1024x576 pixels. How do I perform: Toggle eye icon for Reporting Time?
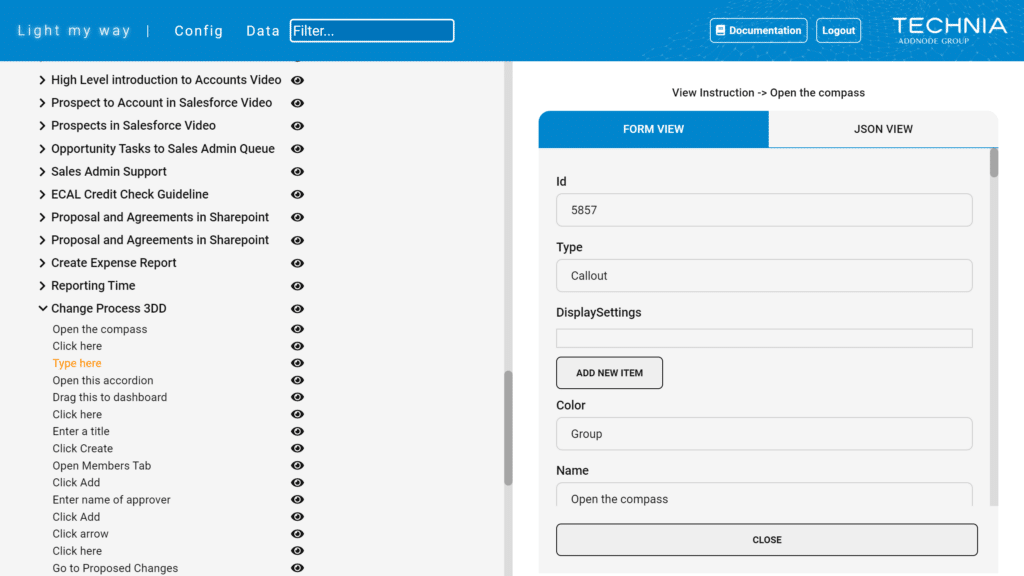297,286
